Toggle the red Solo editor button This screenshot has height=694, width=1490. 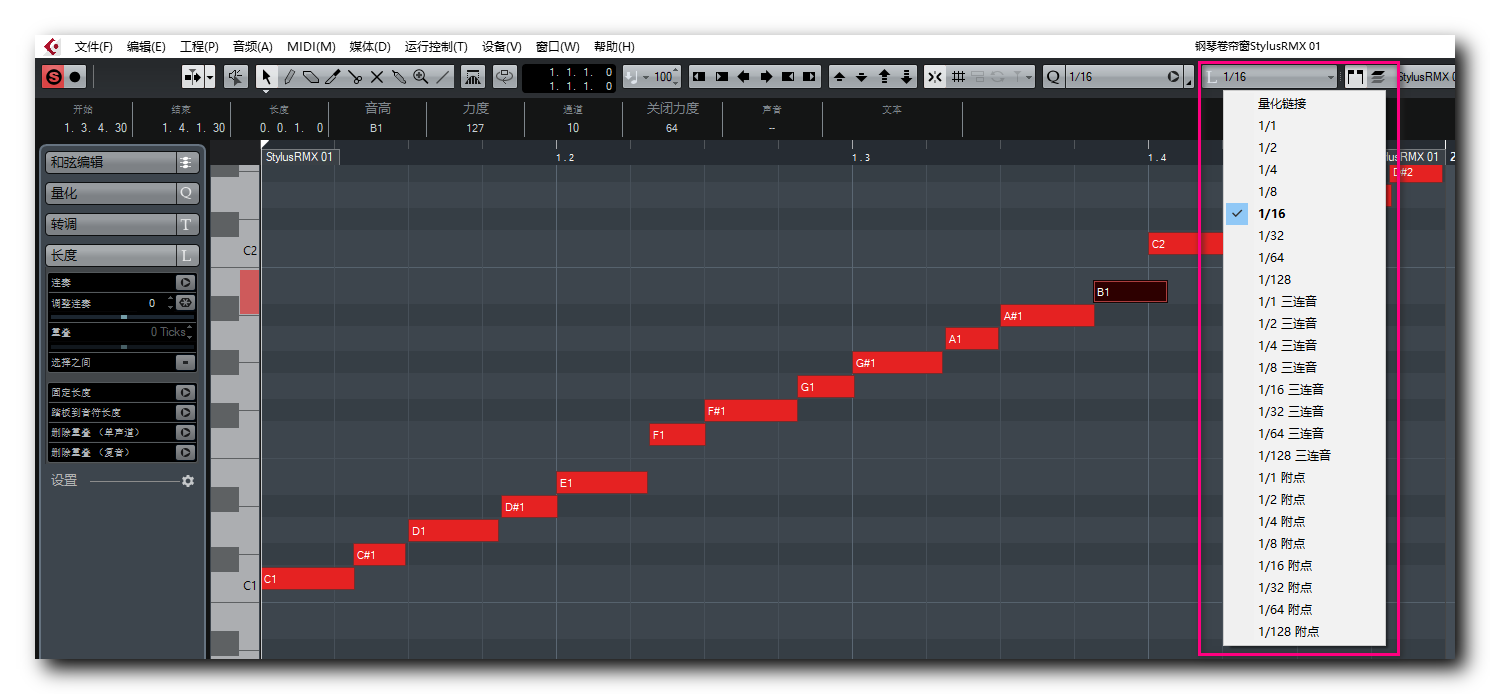click(54, 76)
